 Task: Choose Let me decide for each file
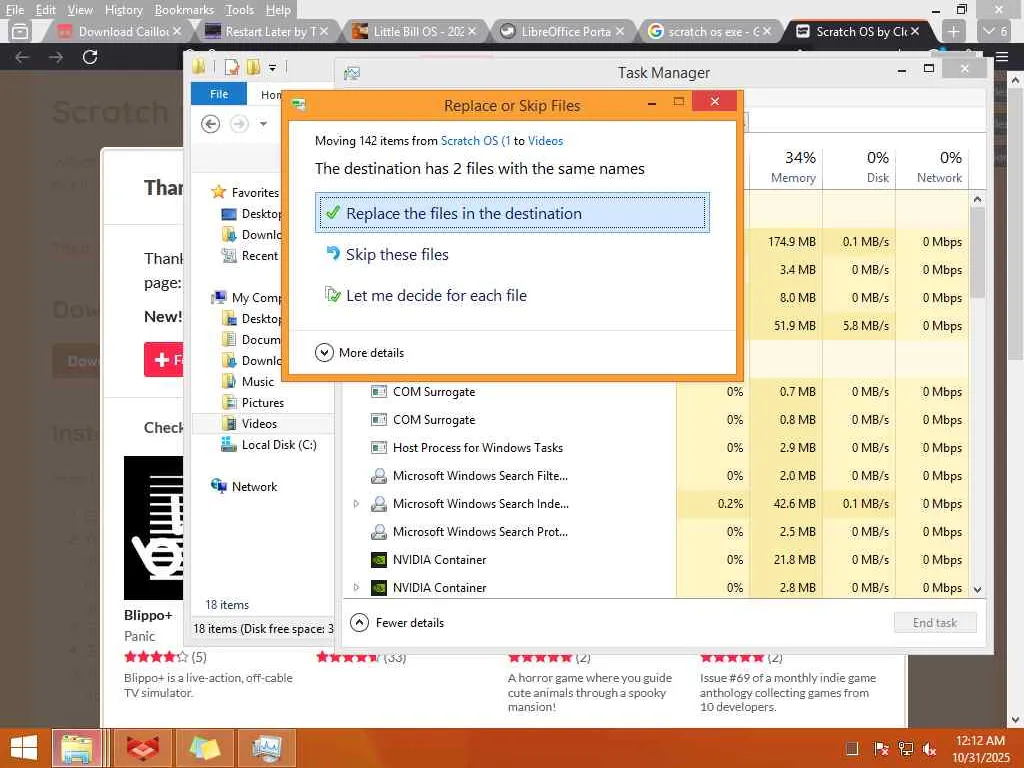[x=426, y=295]
